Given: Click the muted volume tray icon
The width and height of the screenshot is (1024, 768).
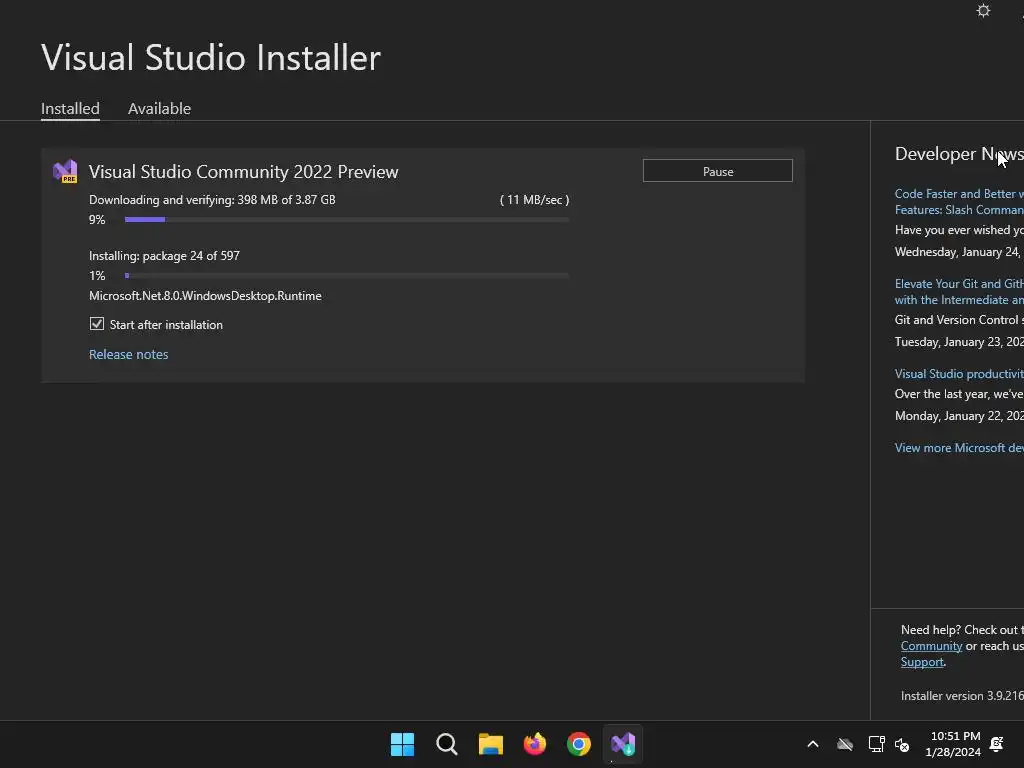Looking at the screenshot, I should tap(902, 744).
